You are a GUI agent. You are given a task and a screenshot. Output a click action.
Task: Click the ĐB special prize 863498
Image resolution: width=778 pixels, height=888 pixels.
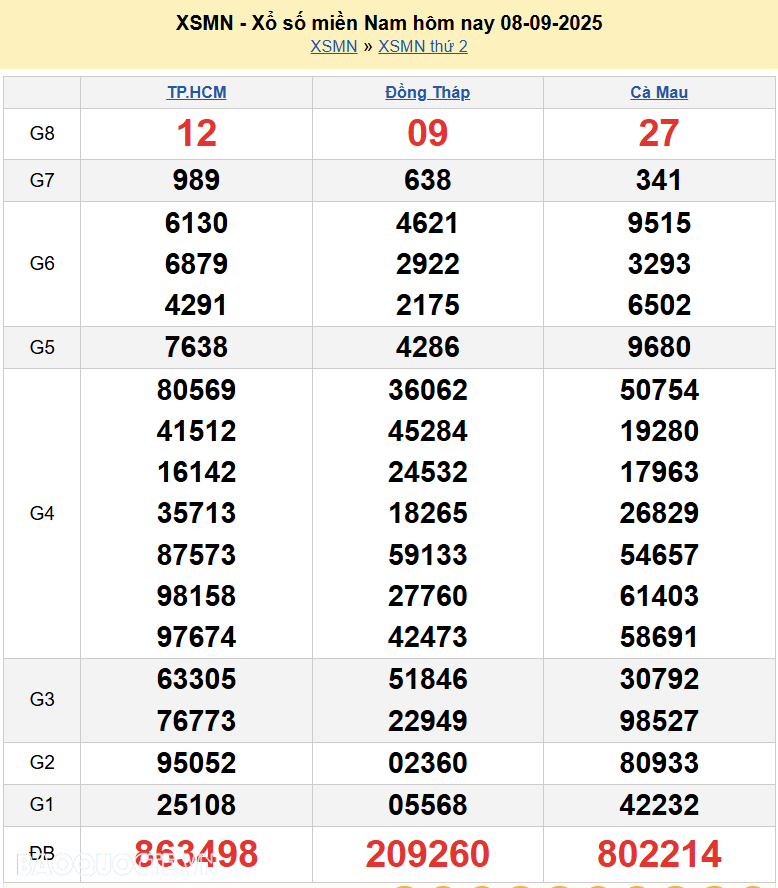(x=196, y=854)
